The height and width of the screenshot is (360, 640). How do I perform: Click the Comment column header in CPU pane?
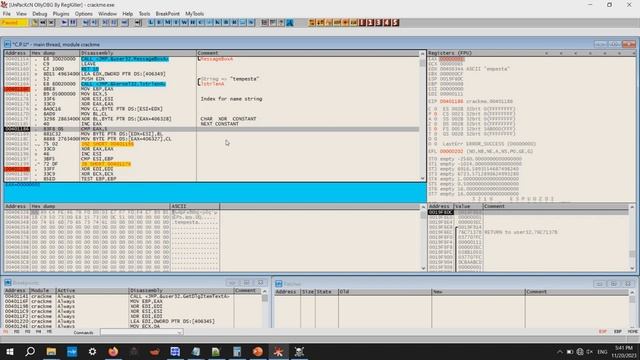click(x=308, y=53)
